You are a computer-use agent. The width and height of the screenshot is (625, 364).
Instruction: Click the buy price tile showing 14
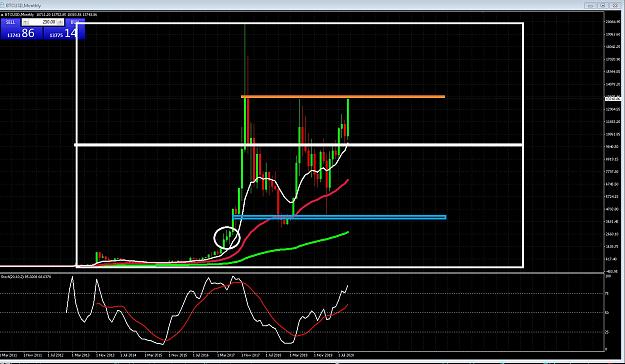[64, 33]
